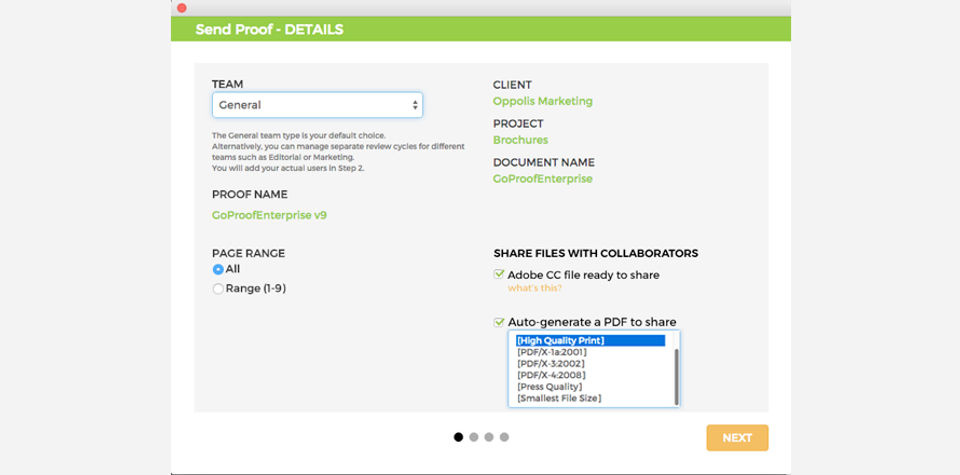Select [Press Quality] preset in list

[x=549, y=387]
